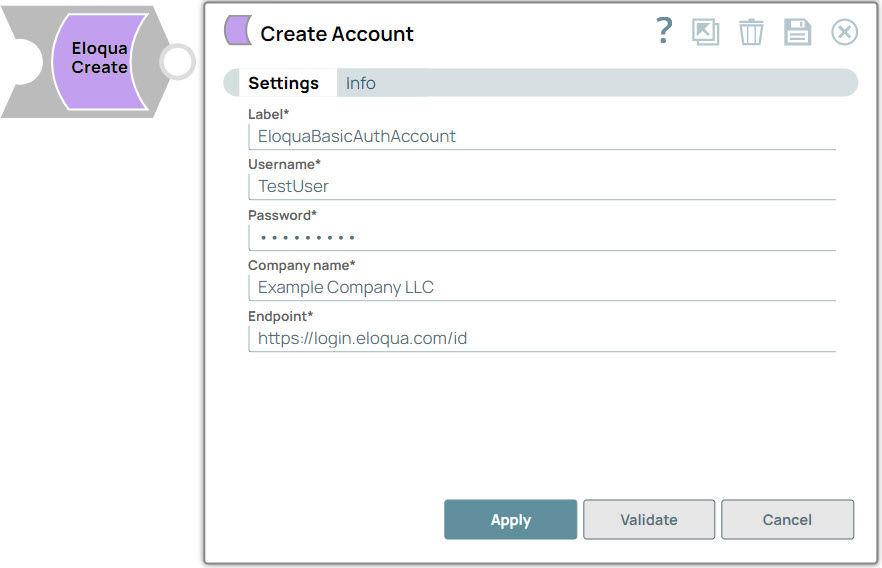Click the Company name input field

tap(542, 287)
